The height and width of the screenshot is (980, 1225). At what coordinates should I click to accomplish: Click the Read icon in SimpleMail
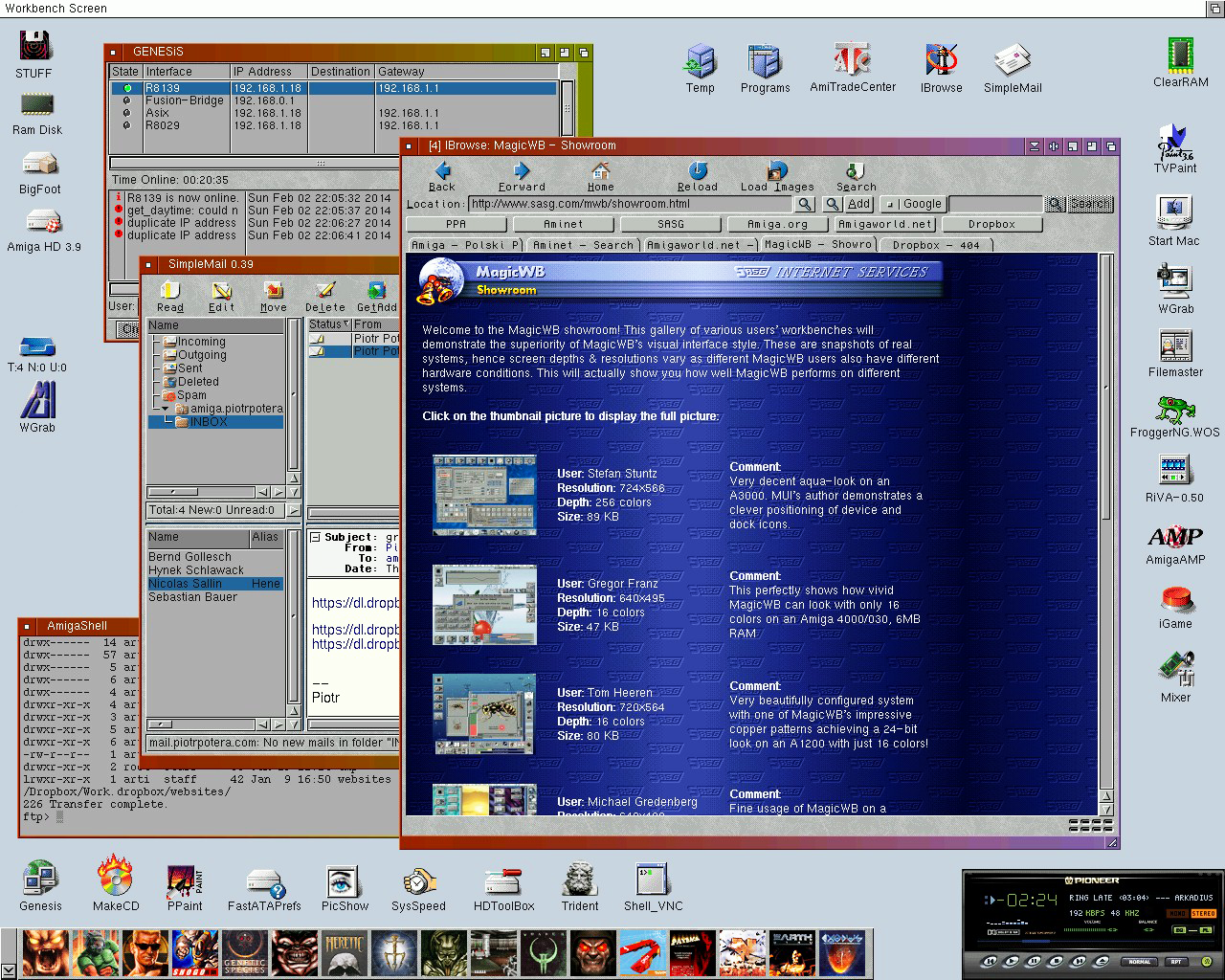point(170,297)
